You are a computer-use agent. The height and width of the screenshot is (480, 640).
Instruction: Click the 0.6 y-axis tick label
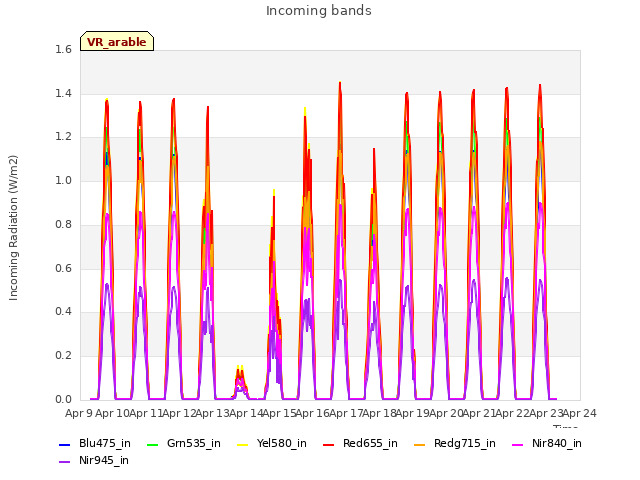click(x=63, y=268)
